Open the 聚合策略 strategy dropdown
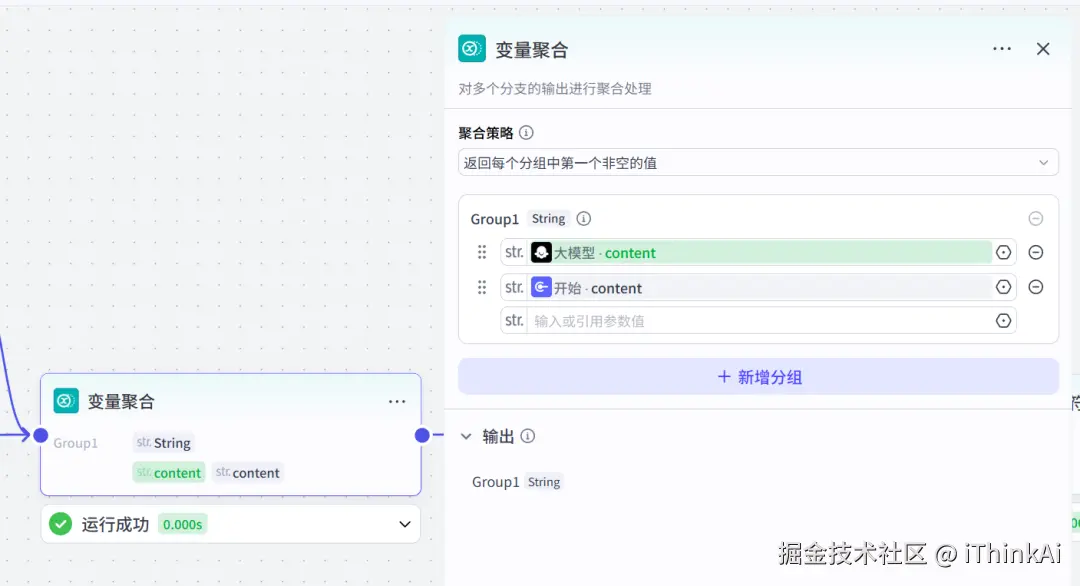Viewport: 1080px width, 586px height. pyautogui.click(x=758, y=161)
